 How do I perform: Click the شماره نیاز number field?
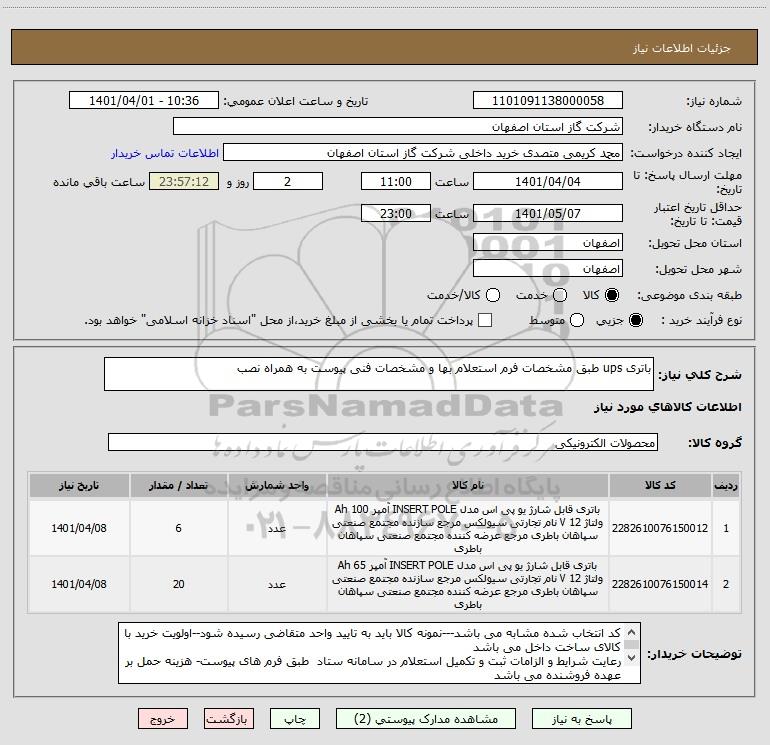click(548, 100)
